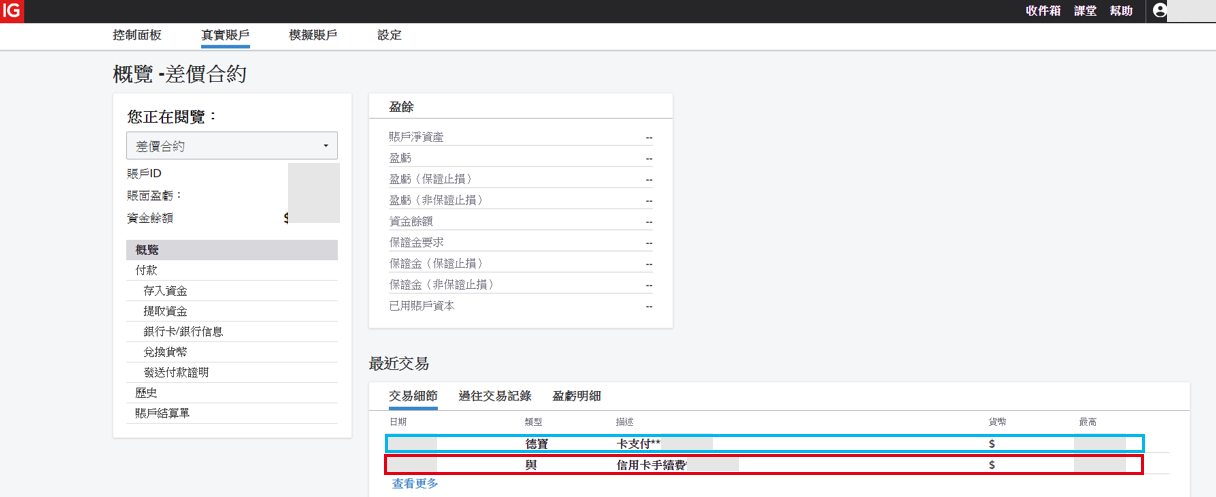Screen dimensions: 1216x497
Task: Click the 已用賬戶資本 row label
Action: [421, 305]
